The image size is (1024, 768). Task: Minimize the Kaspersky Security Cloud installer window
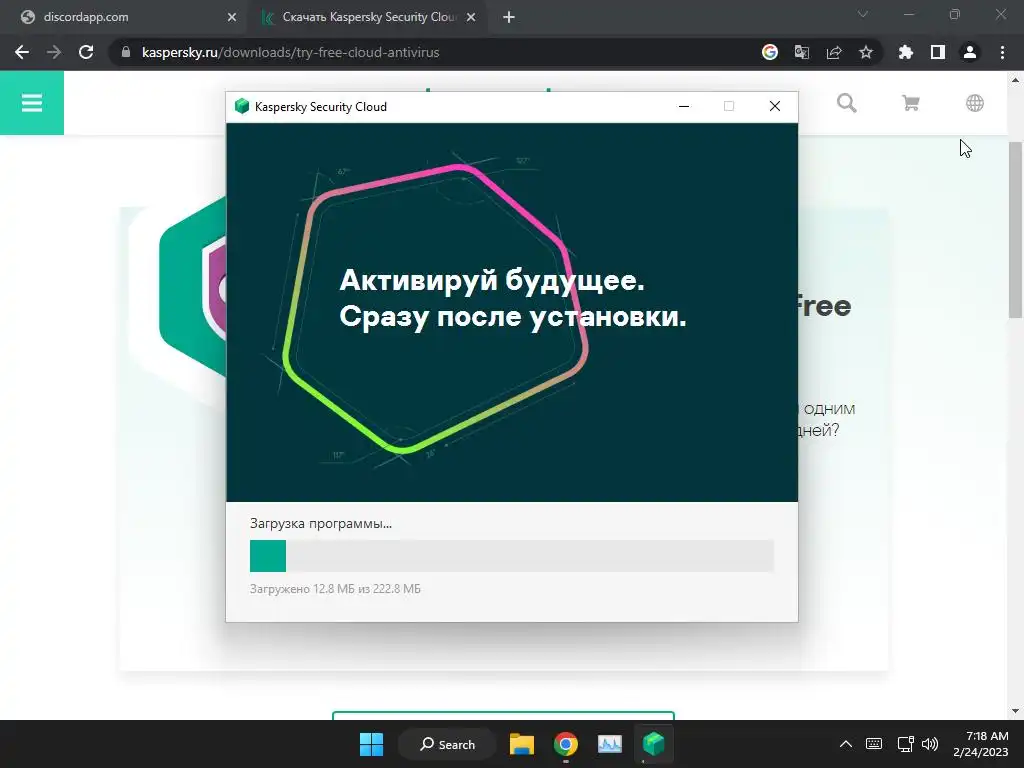pos(684,106)
